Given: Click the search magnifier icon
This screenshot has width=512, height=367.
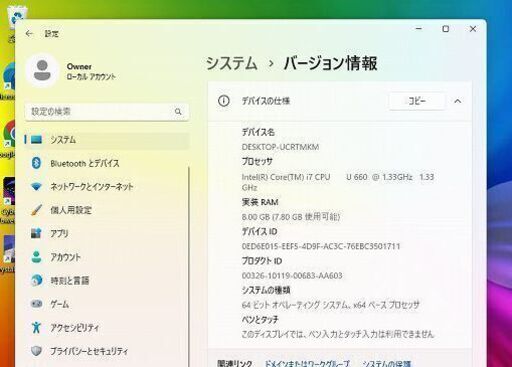Looking at the screenshot, I should [x=178, y=112].
